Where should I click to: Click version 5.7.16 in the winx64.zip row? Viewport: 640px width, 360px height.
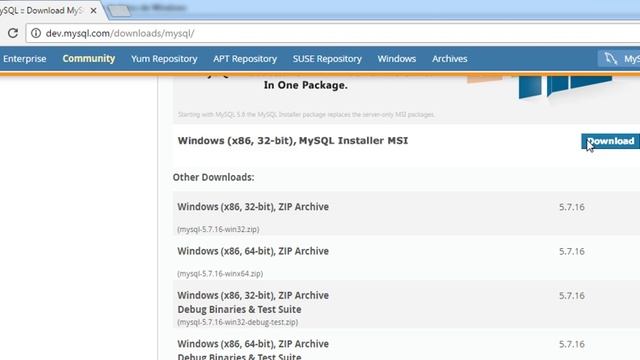pos(572,251)
